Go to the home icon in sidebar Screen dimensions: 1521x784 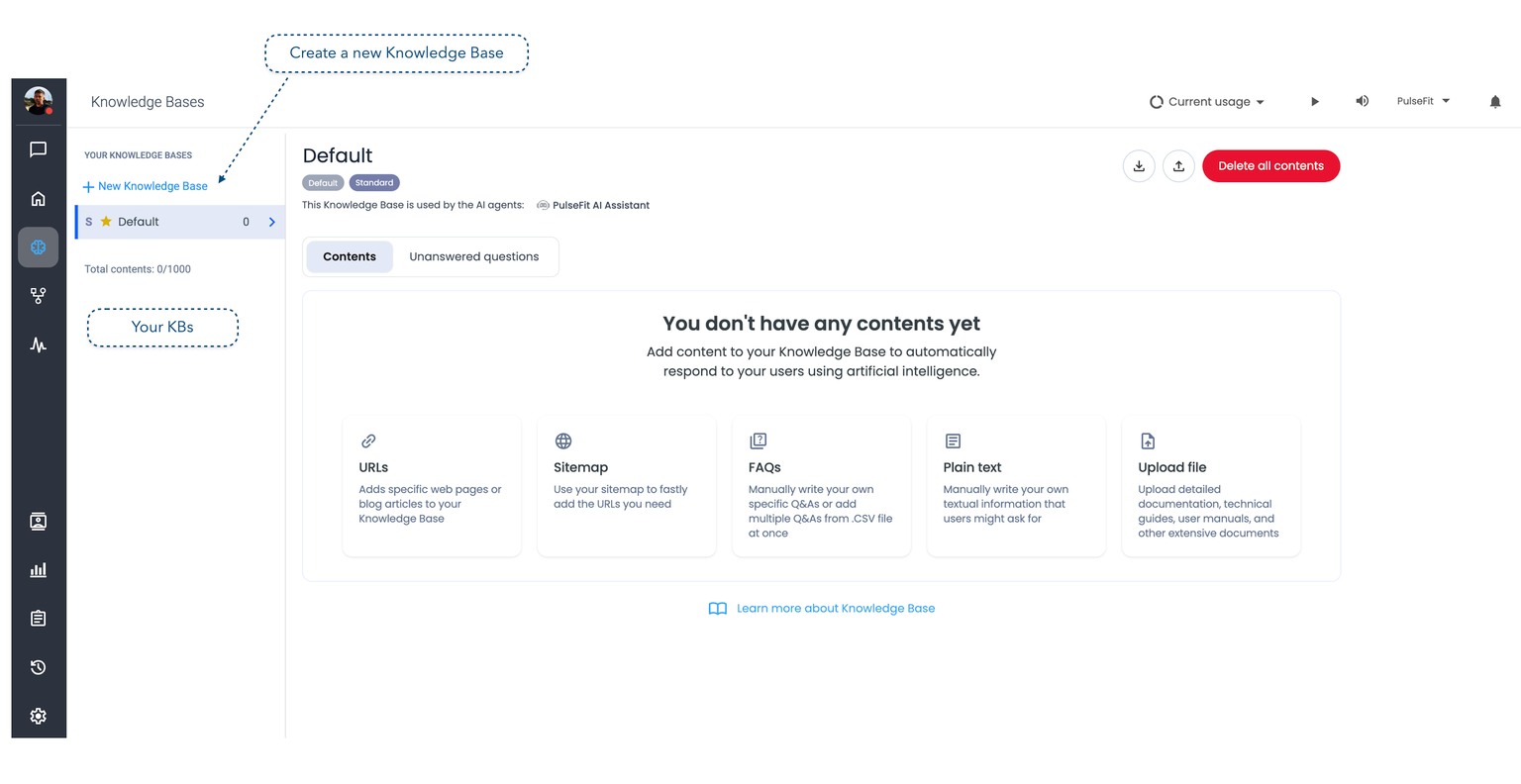[38, 199]
